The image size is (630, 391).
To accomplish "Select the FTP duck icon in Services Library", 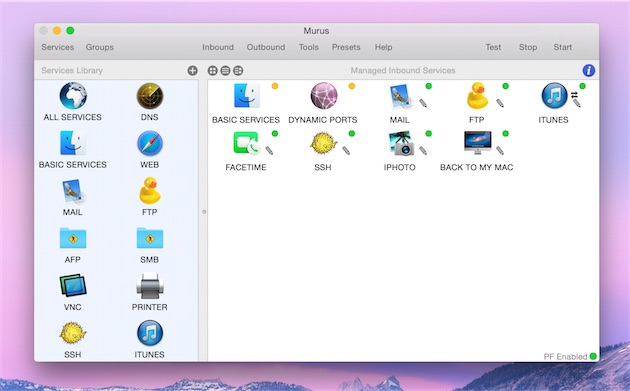I will 149,190.
